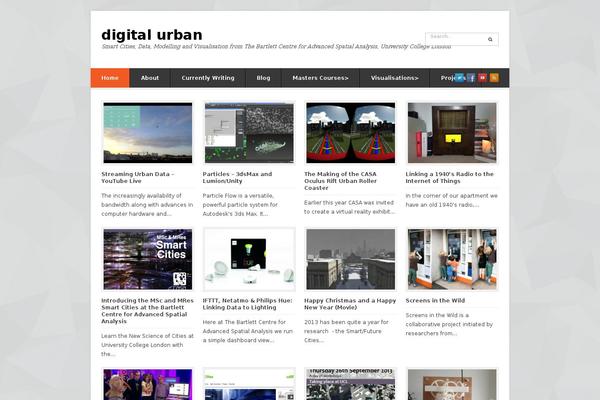Open the Happy Christmas movie thumbnail
The width and height of the screenshot is (600, 400).
351,260
